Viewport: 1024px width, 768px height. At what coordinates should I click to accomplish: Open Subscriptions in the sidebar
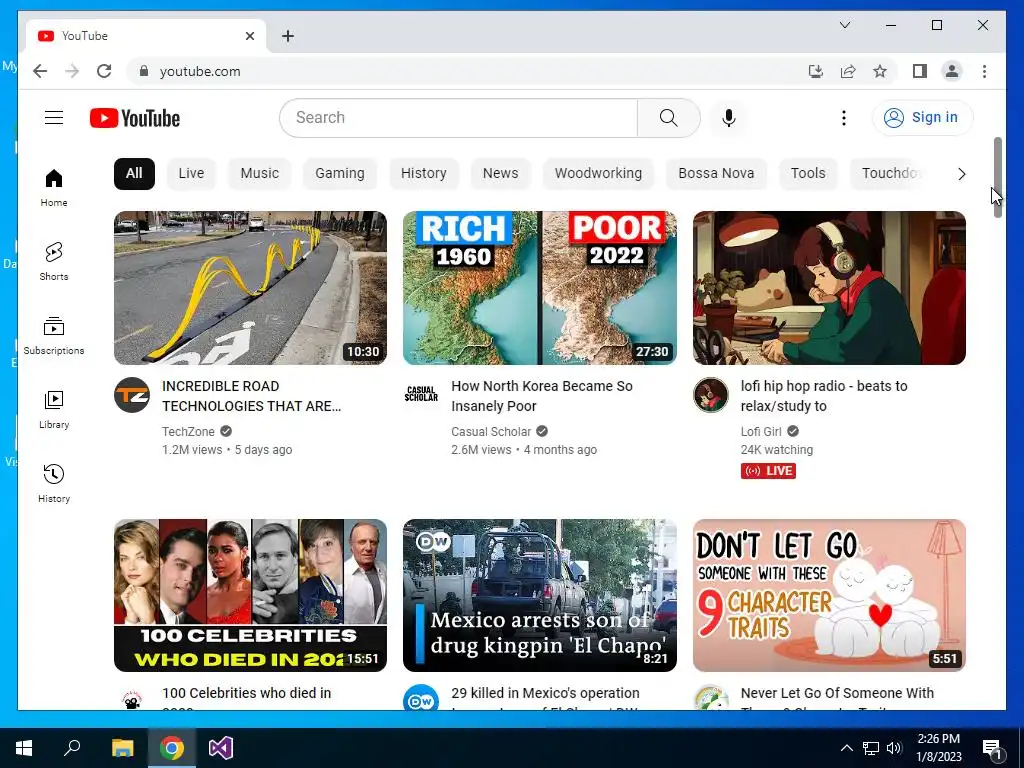[x=54, y=336]
